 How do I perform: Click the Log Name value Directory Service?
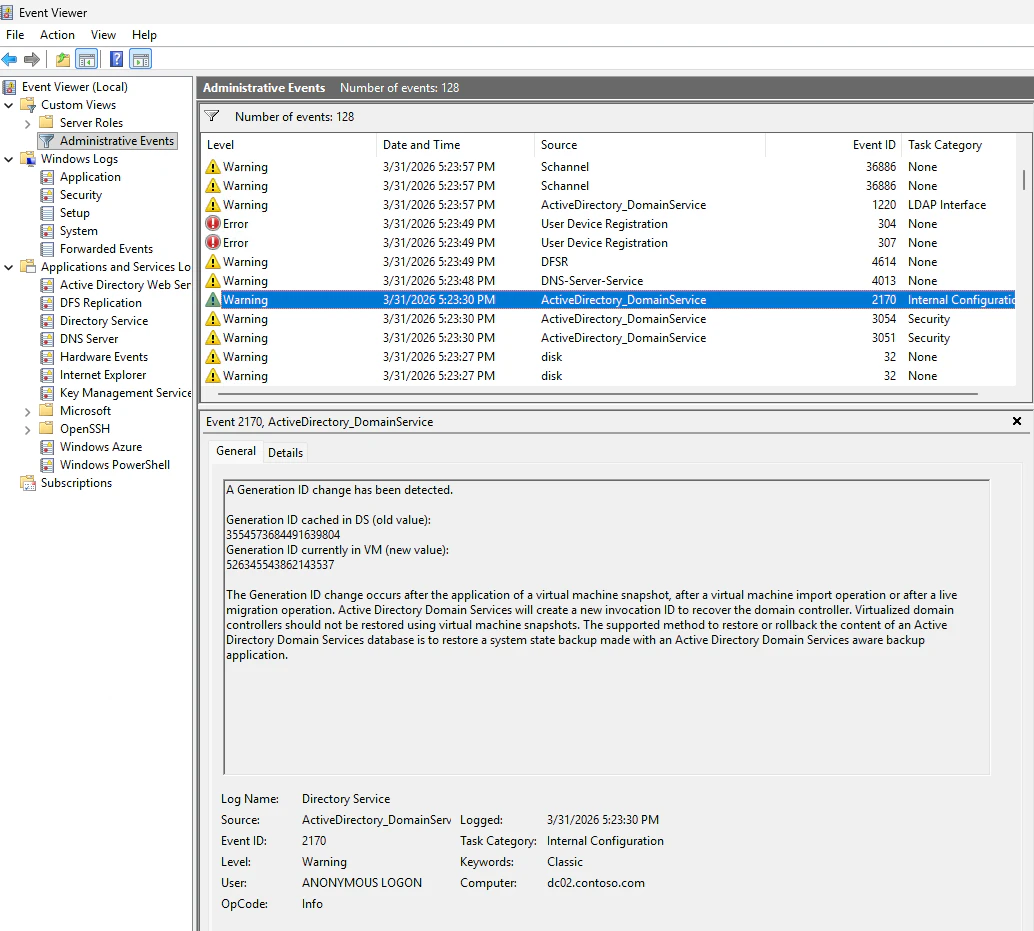pos(346,799)
